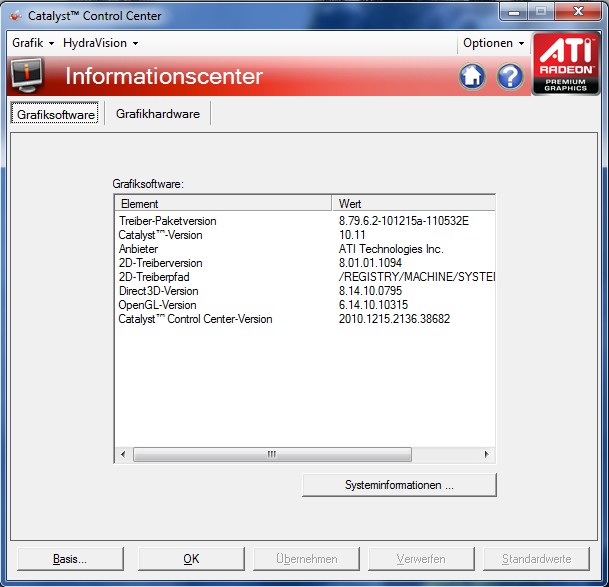Click the Systeminformationen button
The image size is (609, 587).
[399, 485]
